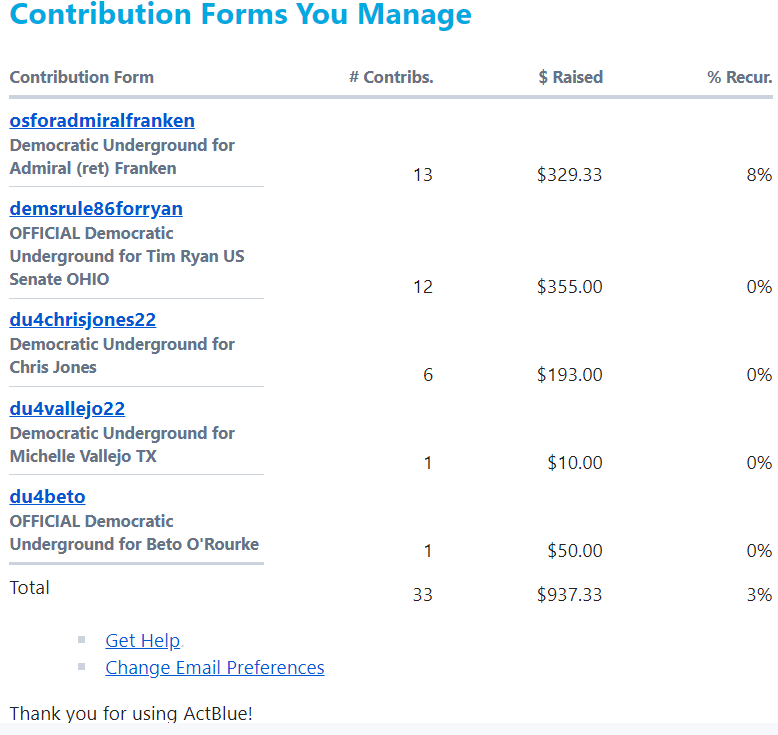Click the total contributions count 33

(x=422, y=595)
